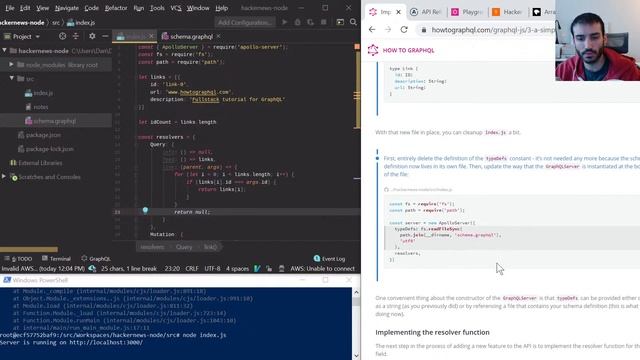Open the project structure icon near search
This screenshot has width=640, height=360.
click(340, 22)
